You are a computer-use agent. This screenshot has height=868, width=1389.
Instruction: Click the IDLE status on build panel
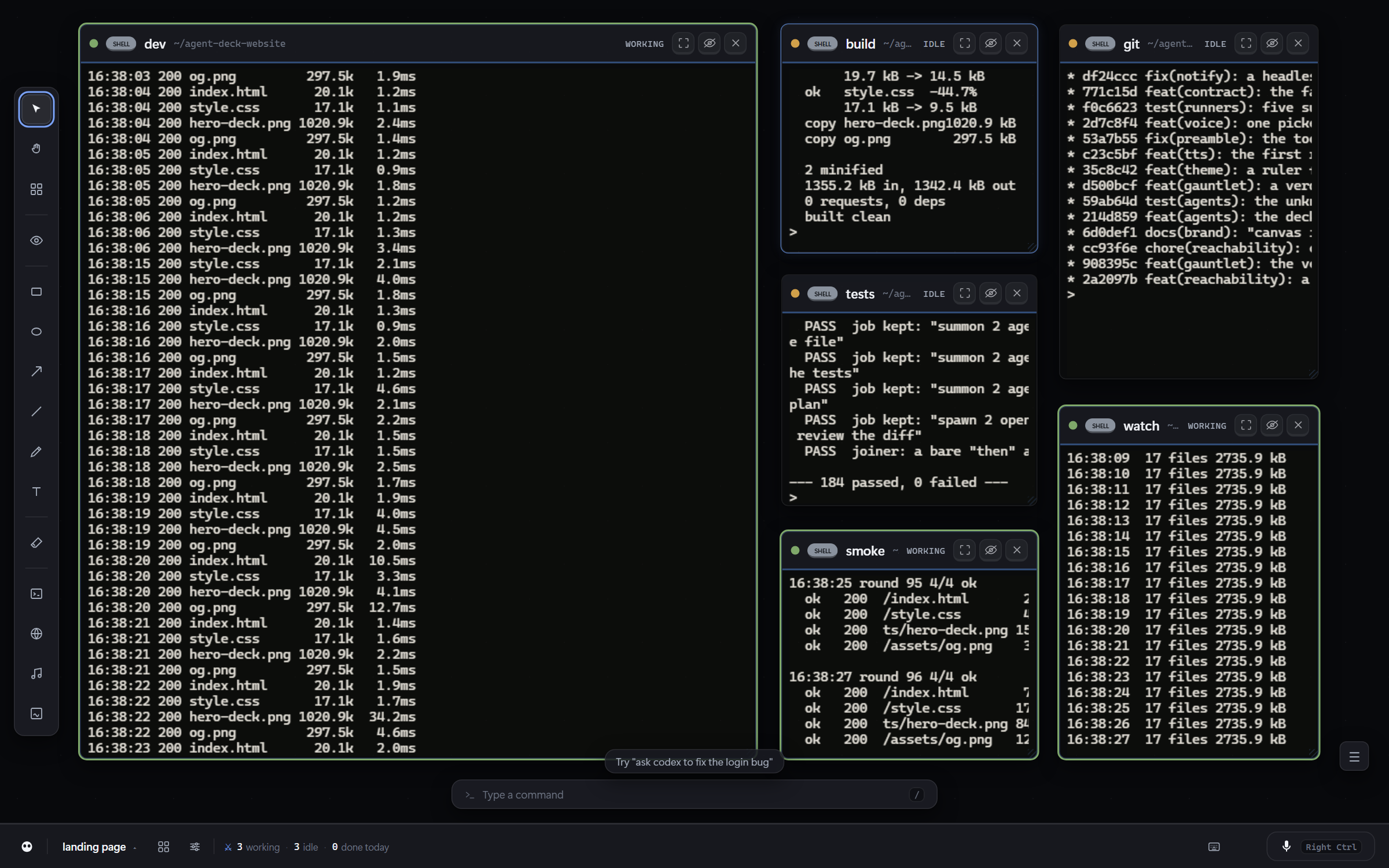pos(934,44)
